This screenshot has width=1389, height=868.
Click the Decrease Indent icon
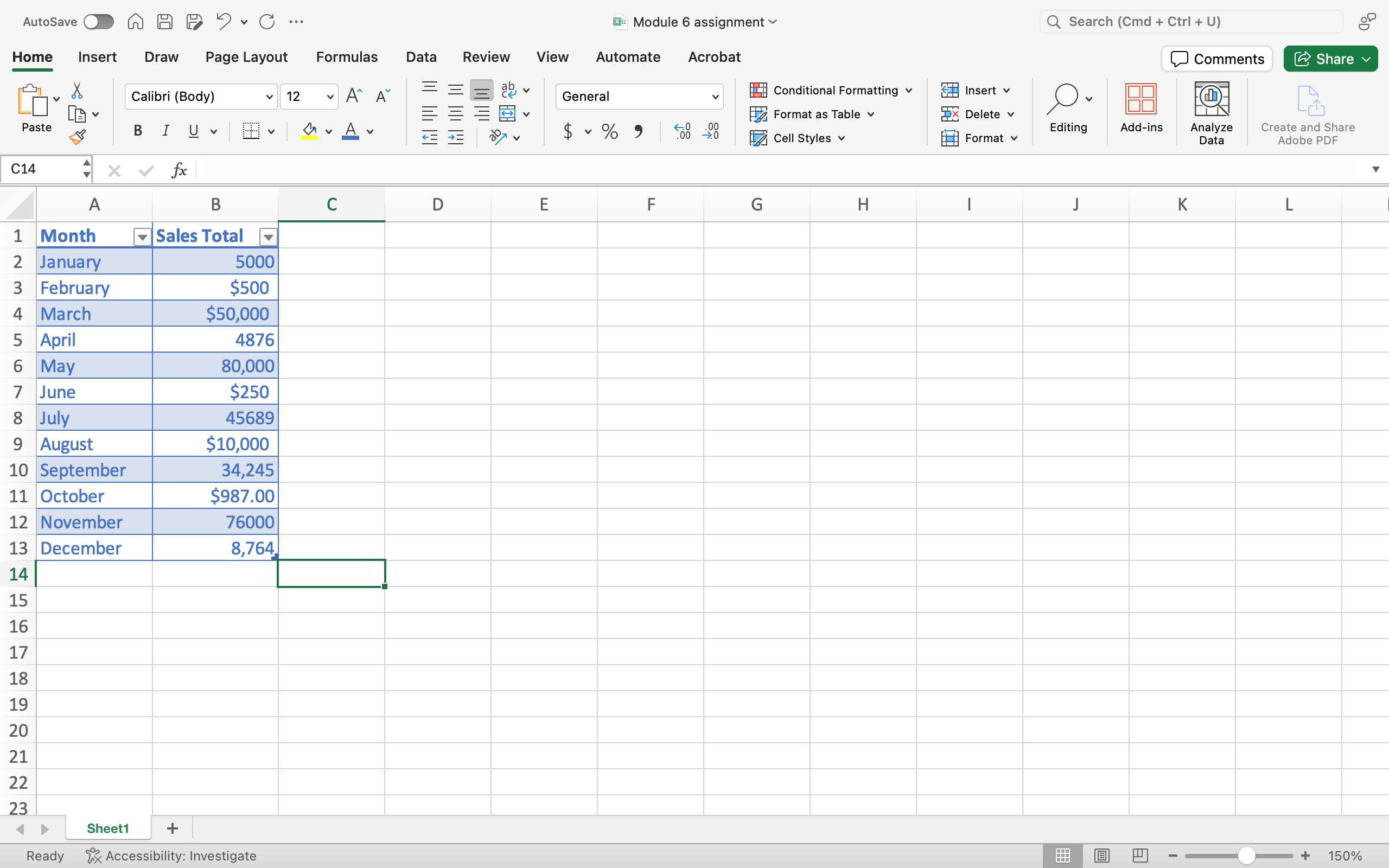pos(429,137)
